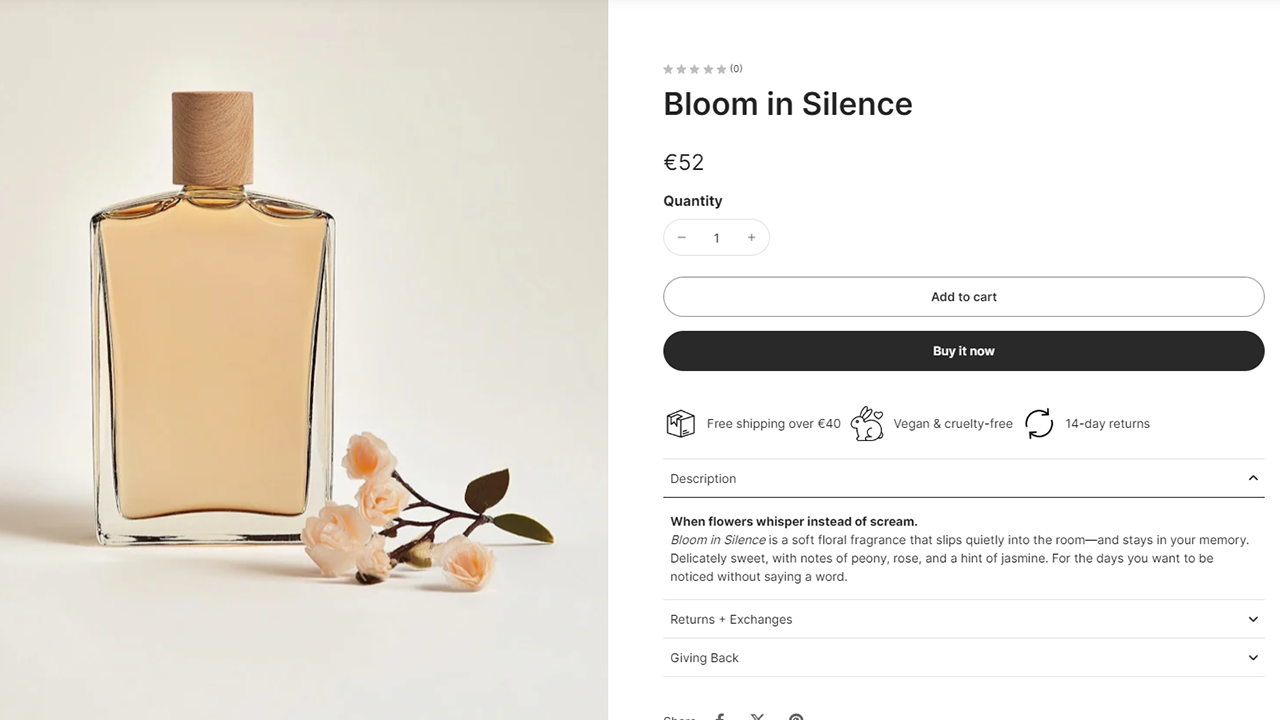This screenshot has width=1280, height=720.
Task: Open the (0) reviews link
Action: point(736,68)
